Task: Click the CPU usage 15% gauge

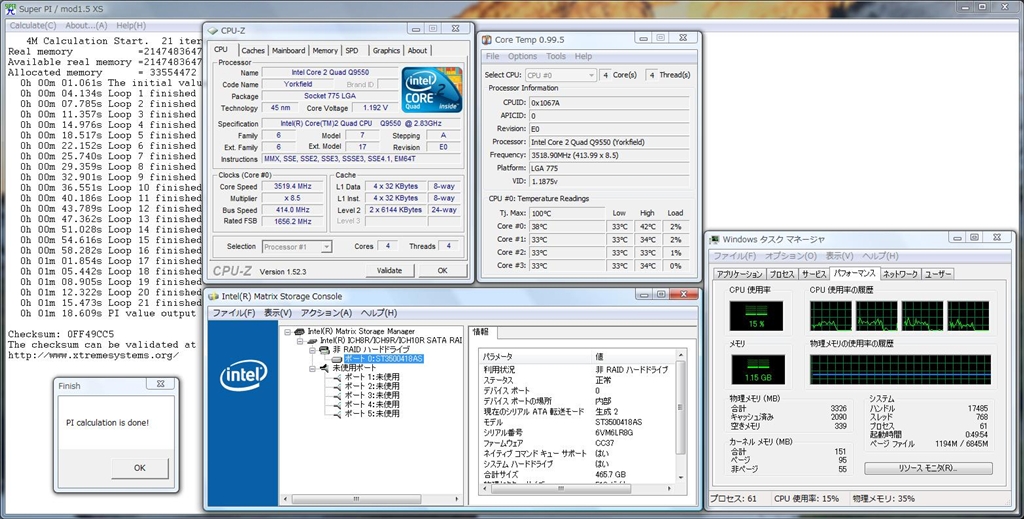Action: click(756, 317)
